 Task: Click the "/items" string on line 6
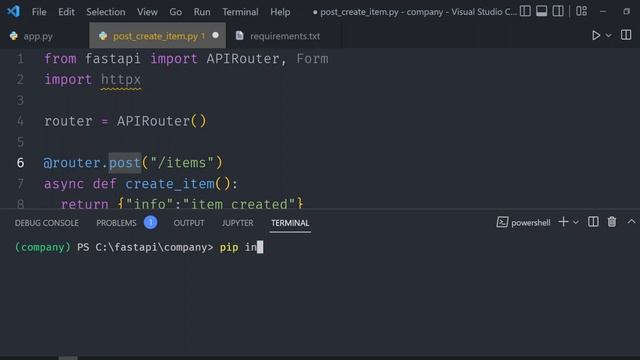click(x=182, y=163)
